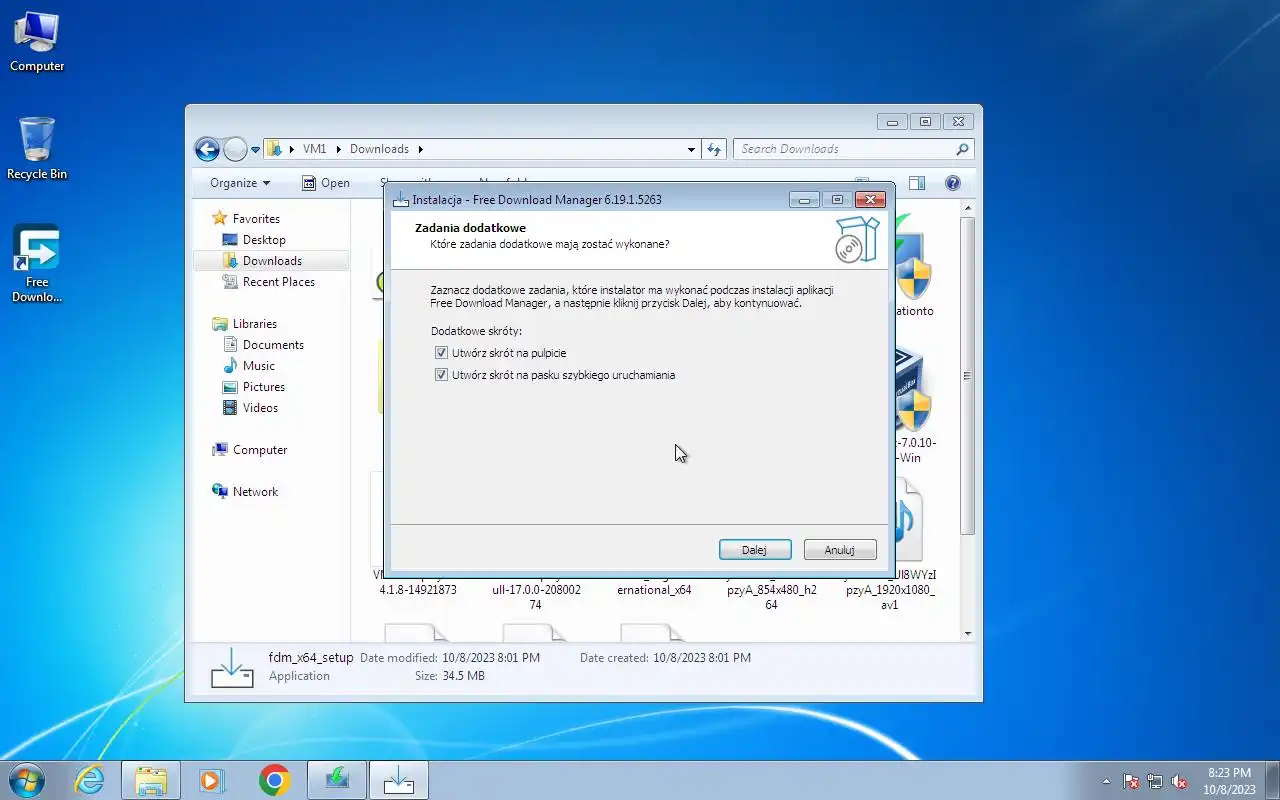1280x800 pixels.
Task: Click the Downloads address bar segment
Action: tap(379, 149)
